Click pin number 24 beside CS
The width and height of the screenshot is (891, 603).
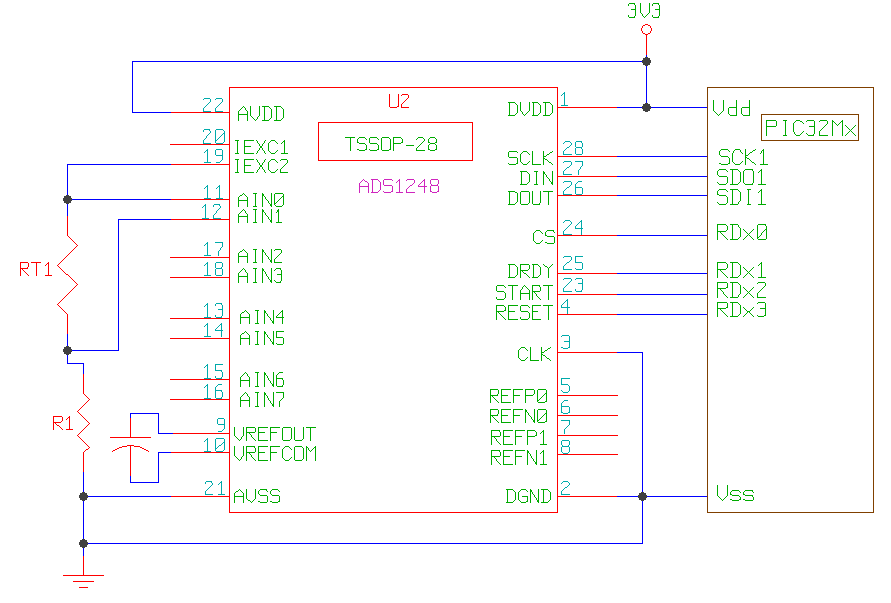point(573,227)
